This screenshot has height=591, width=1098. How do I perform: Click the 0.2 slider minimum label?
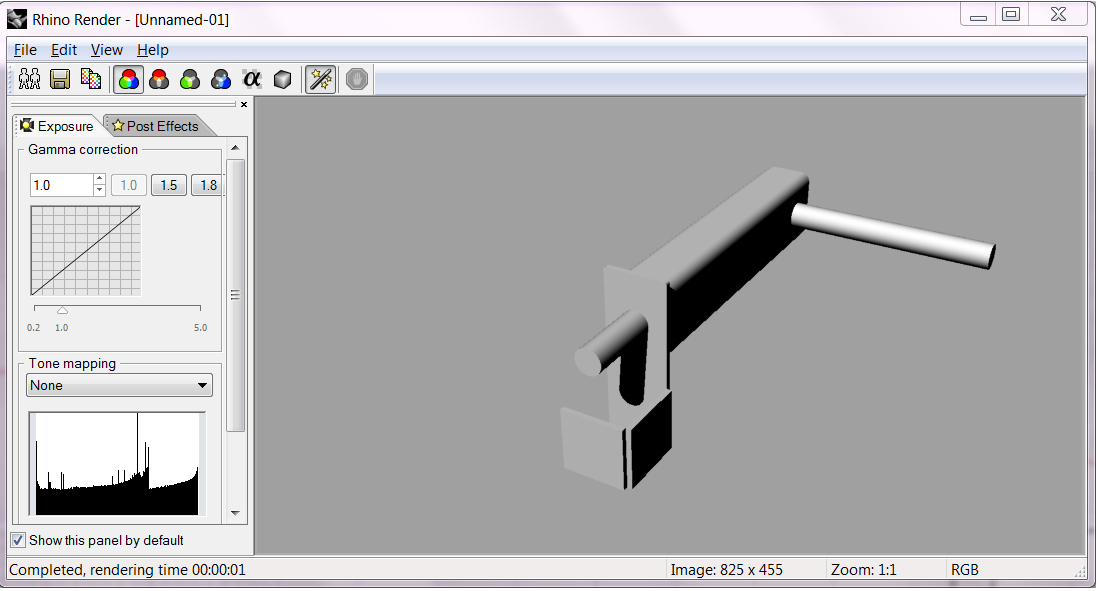point(34,328)
